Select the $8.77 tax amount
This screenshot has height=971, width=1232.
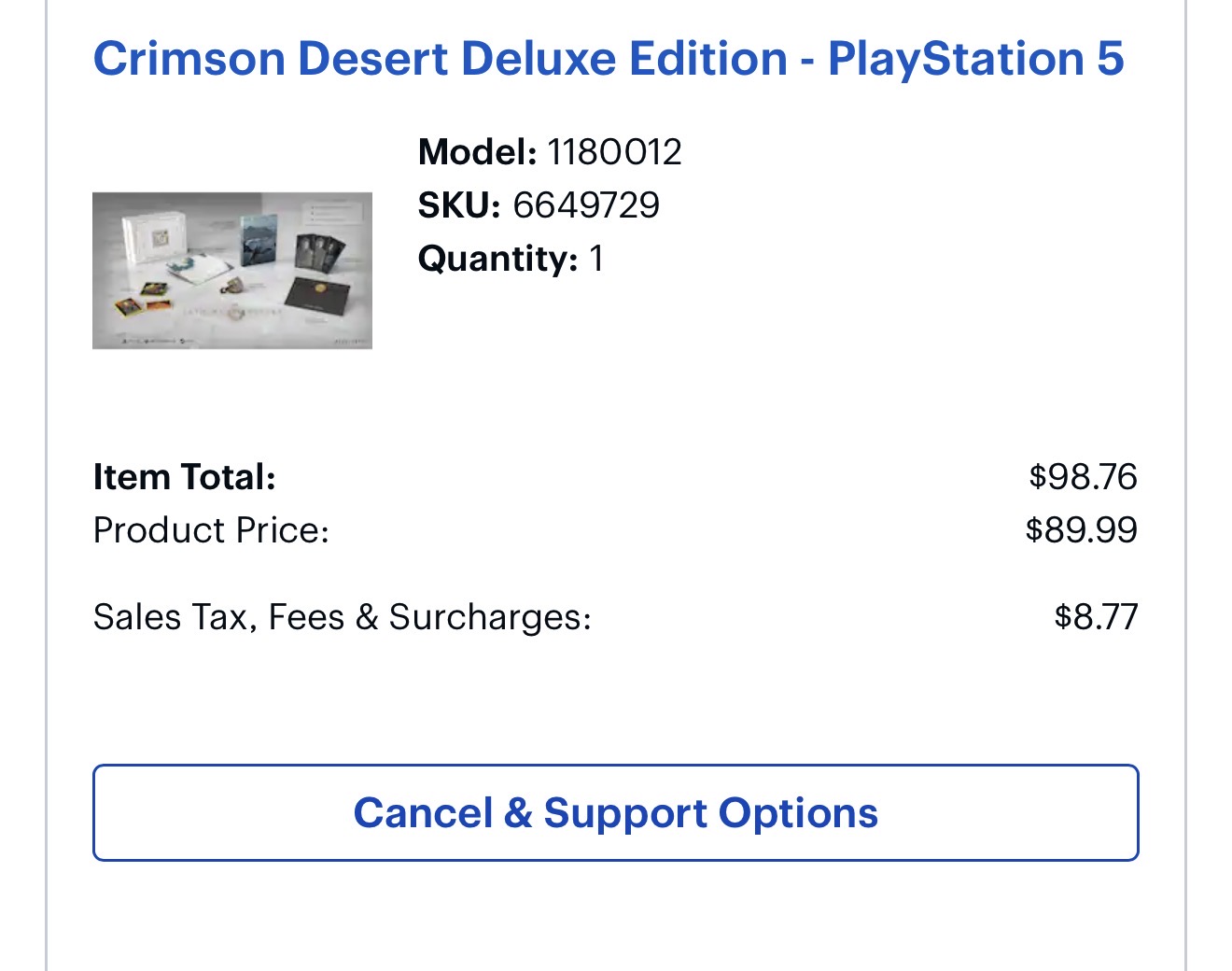click(x=1096, y=617)
